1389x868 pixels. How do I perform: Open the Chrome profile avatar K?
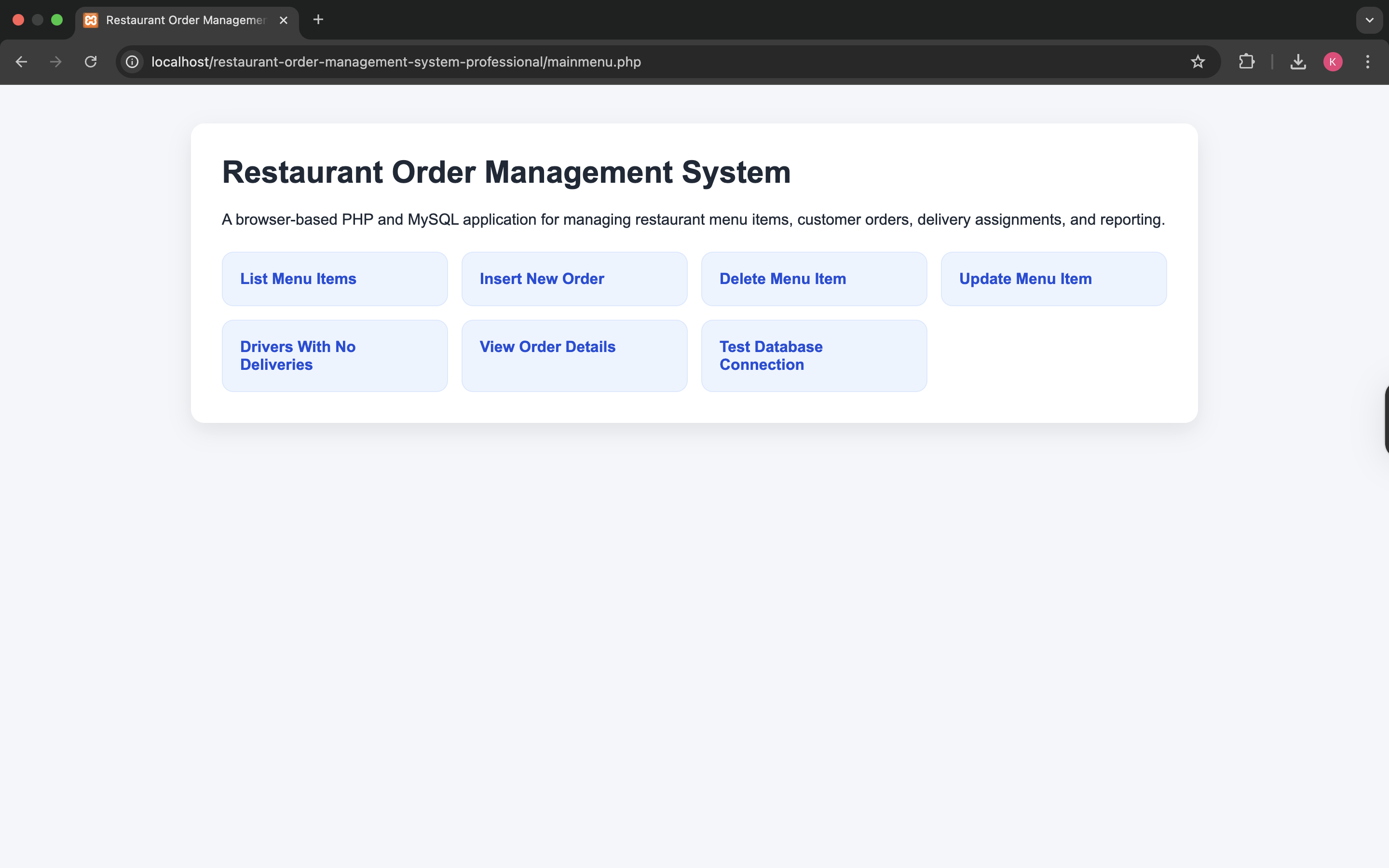[x=1332, y=62]
